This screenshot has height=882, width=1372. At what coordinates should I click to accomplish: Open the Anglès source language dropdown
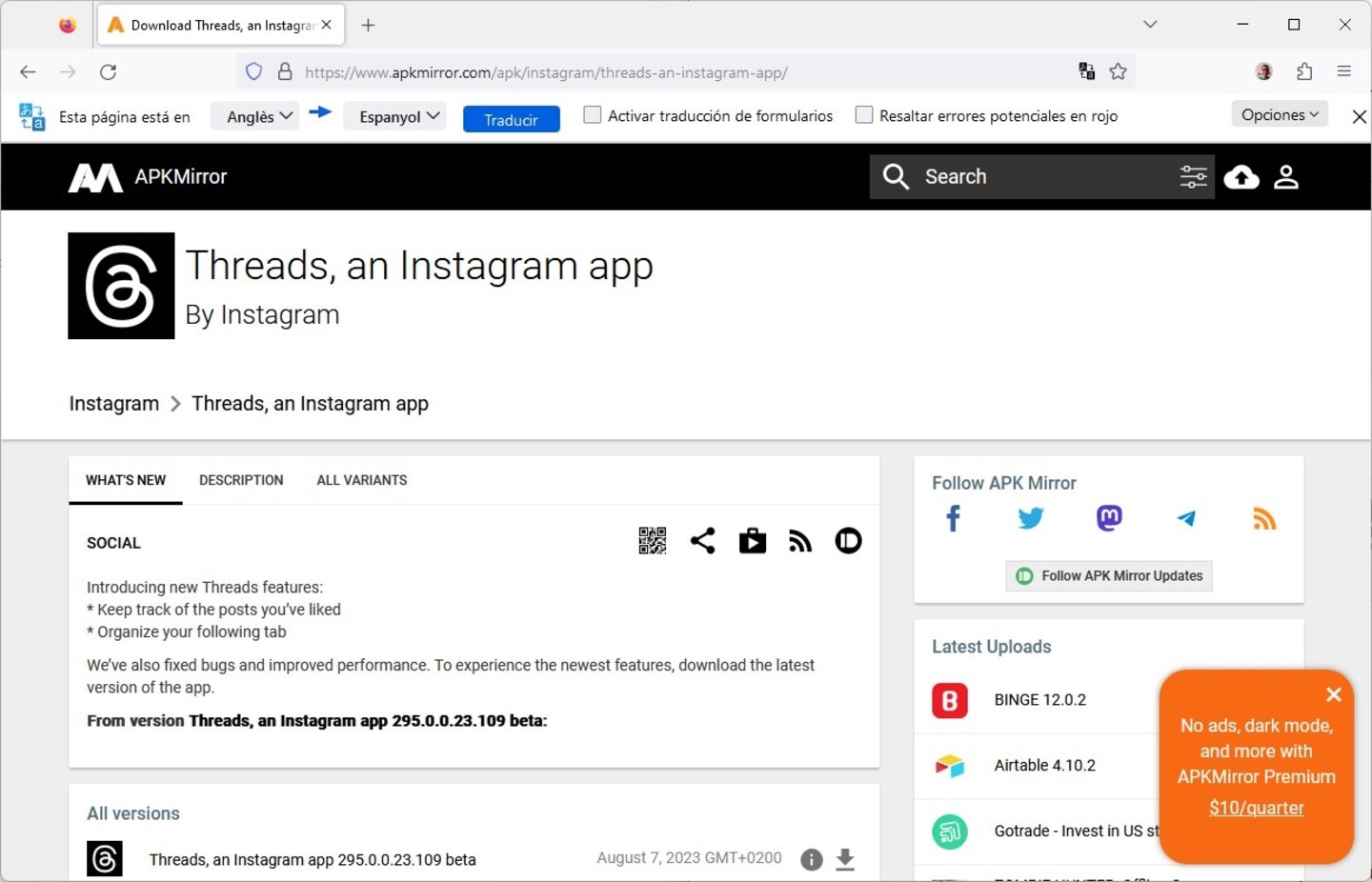(255, 116)
